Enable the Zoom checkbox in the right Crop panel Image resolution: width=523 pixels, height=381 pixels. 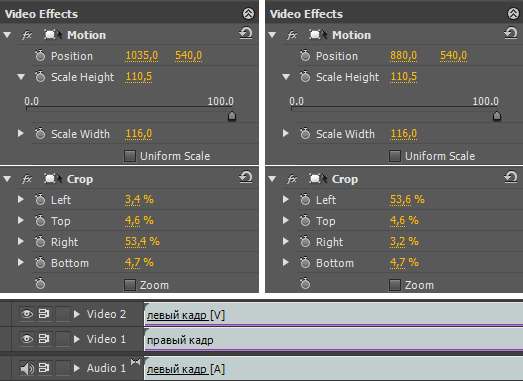tap(395, 285)
